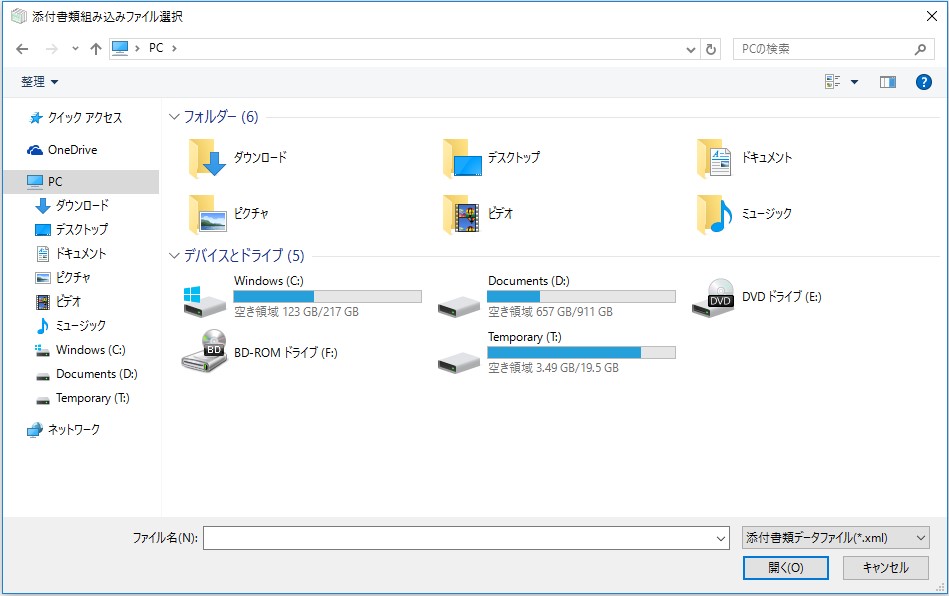Viewport: 949px width, 596px height.
Task: Go back using the left arrow
Action: click(x=22, y=49)
